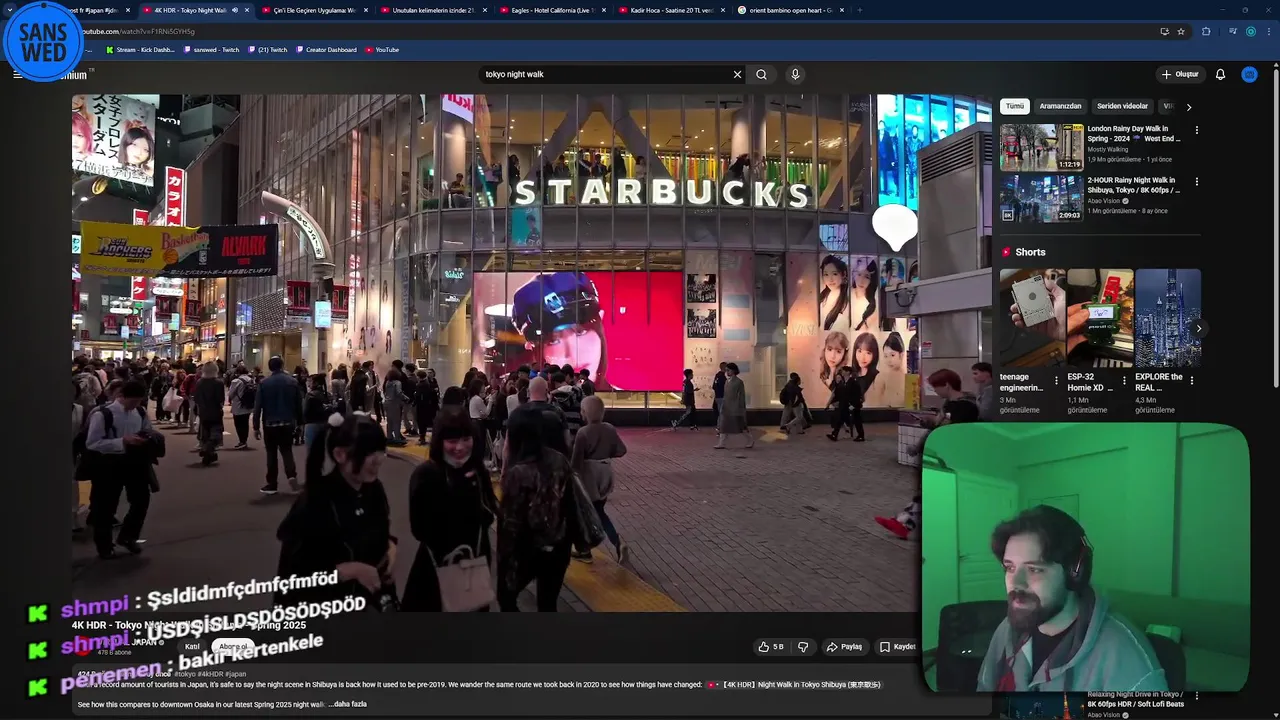
Task: Share the video using Paylaş
Action: coord(844,647)
